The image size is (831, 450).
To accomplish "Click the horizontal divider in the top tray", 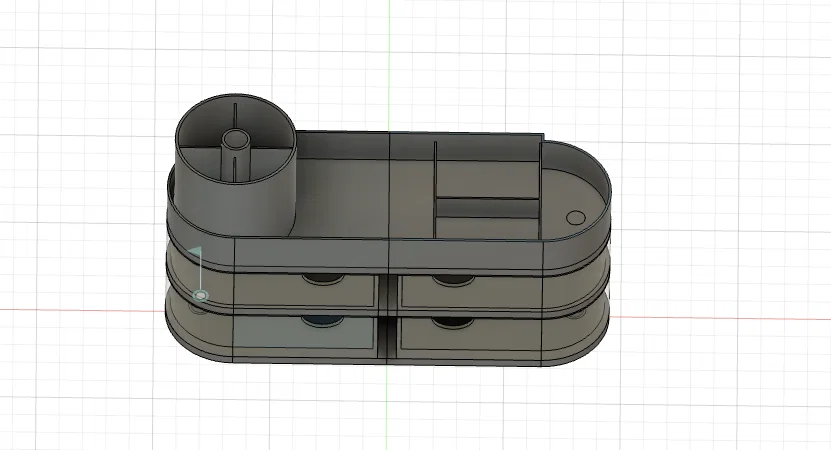I will (x=487, y=208).
